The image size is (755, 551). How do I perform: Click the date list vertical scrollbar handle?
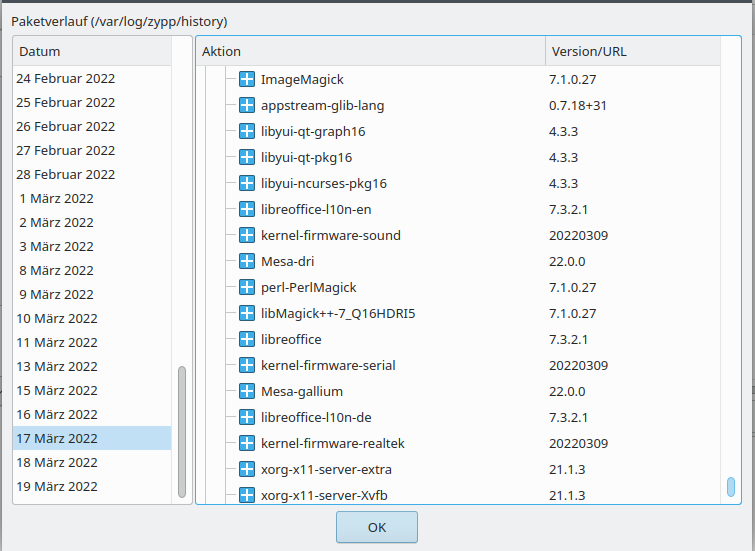pos(182,432)
